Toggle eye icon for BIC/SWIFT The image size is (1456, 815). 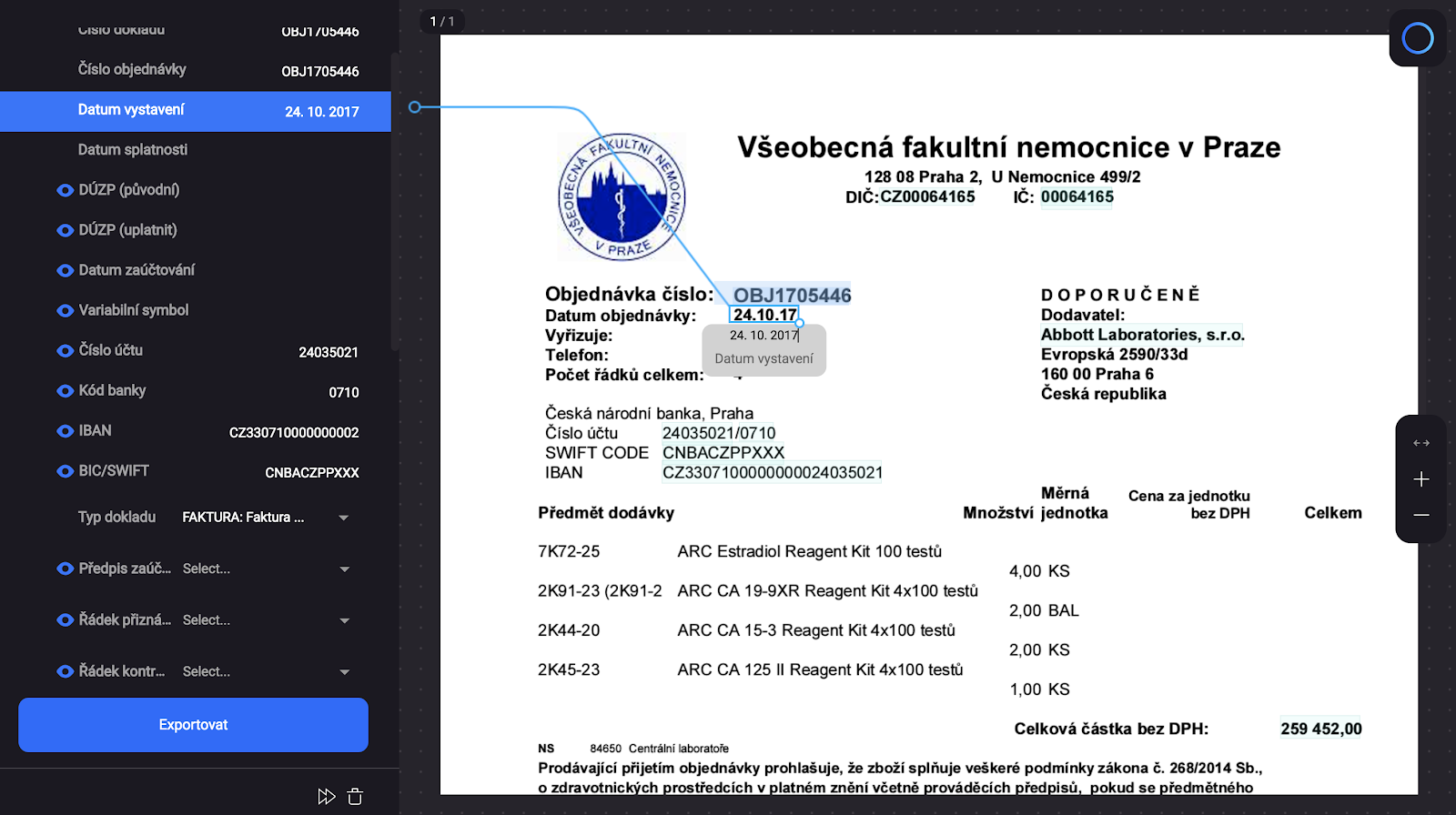pyautogui.click(x=65, y=471)
